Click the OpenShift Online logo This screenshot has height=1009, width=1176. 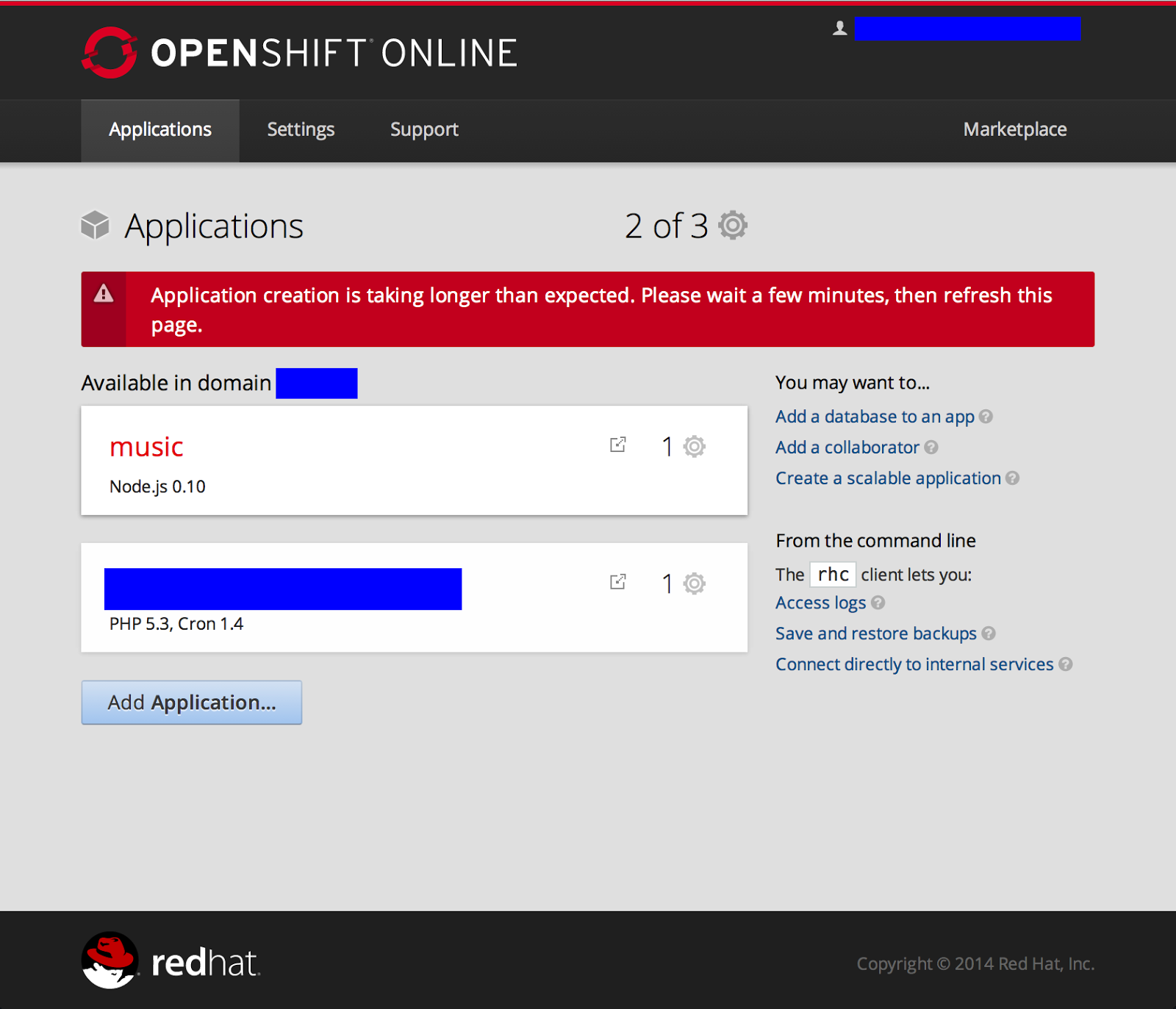tap(300, 52)
